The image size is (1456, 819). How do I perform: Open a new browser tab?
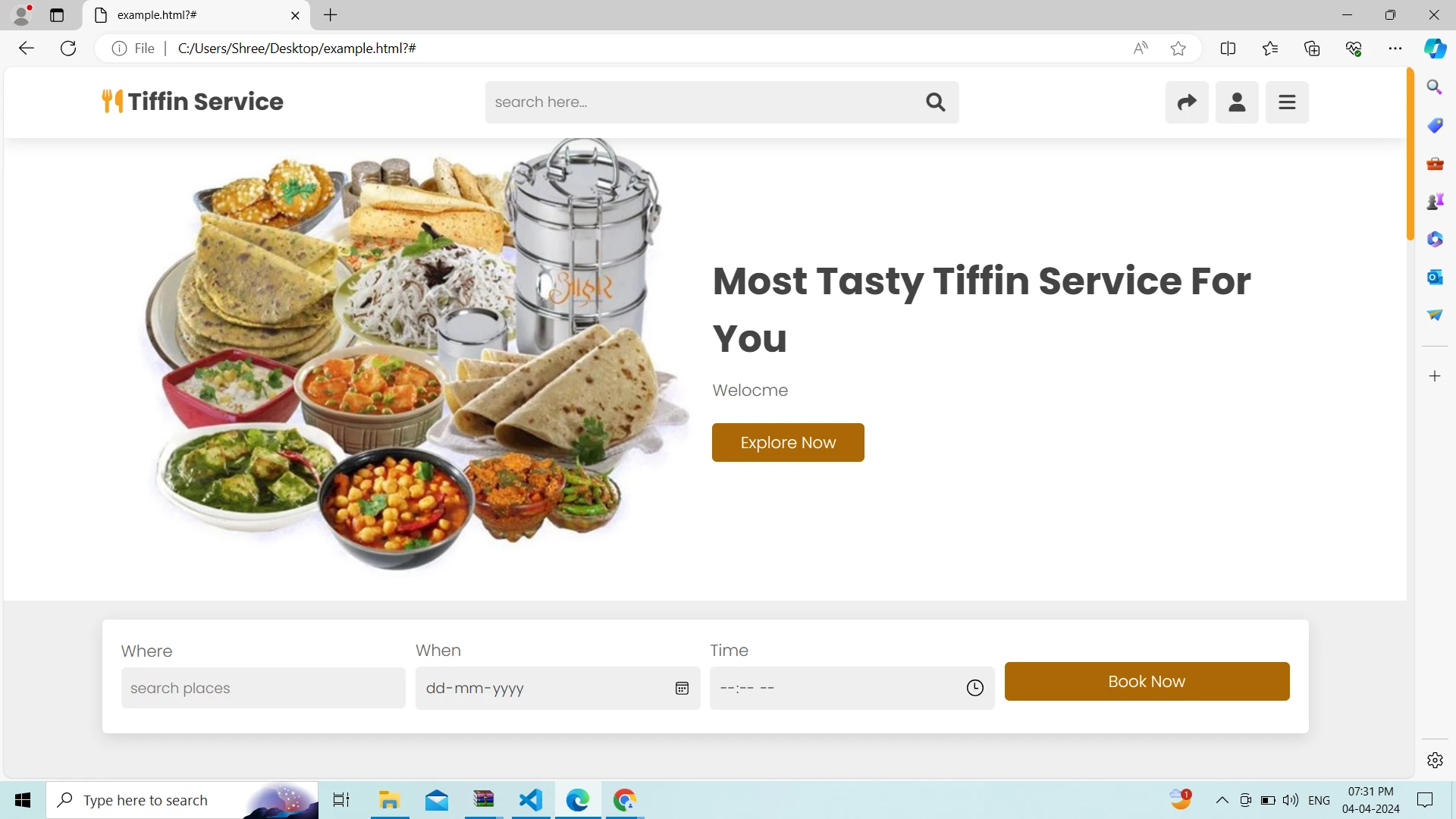pos(331,15)
